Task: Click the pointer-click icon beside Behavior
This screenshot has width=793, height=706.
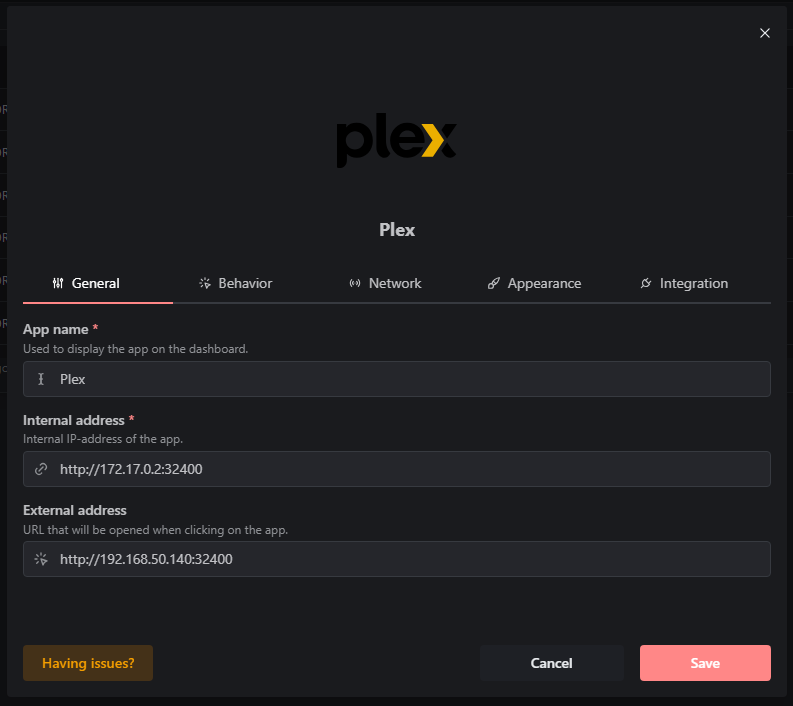Action: coord(205,283)
